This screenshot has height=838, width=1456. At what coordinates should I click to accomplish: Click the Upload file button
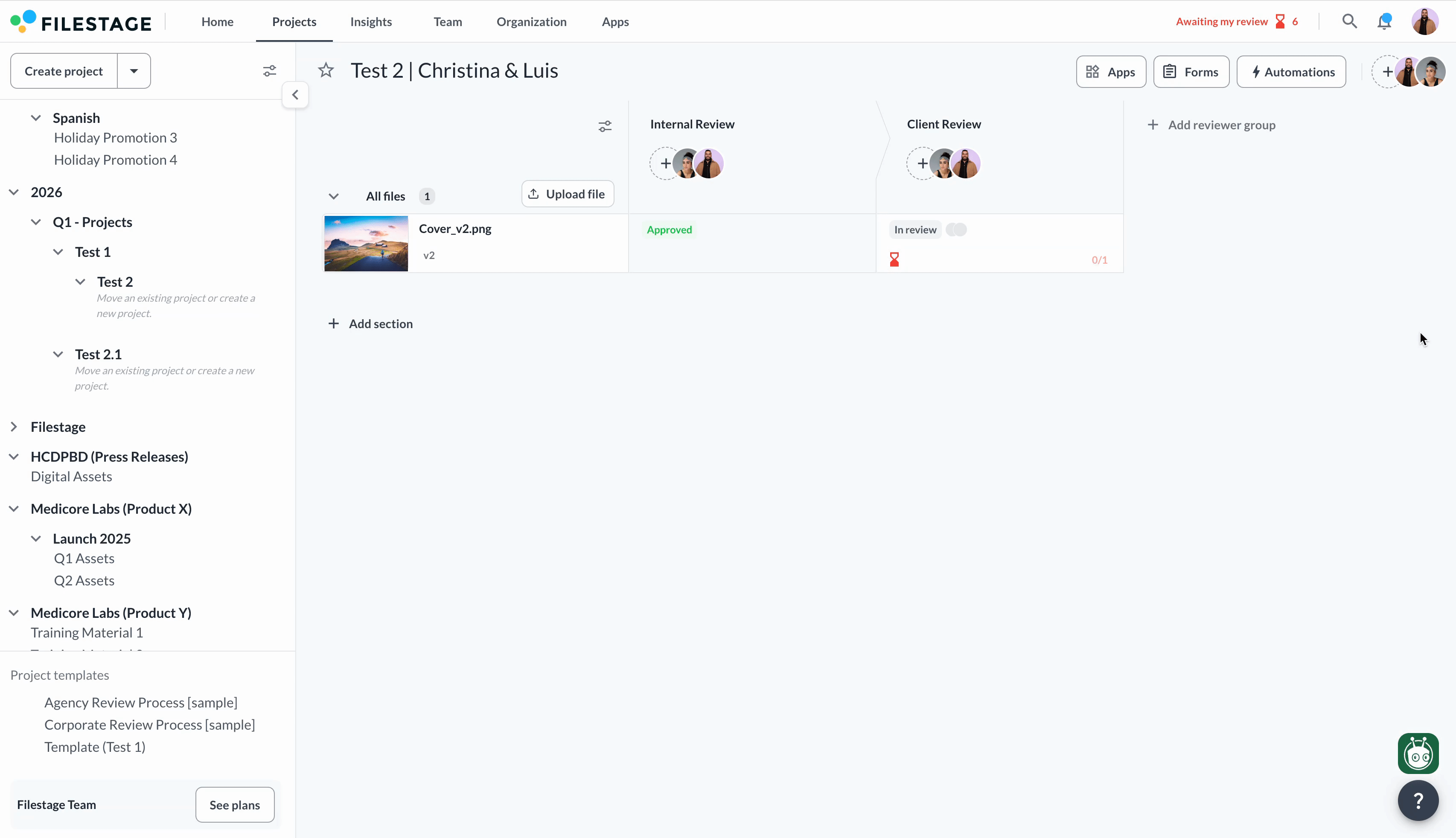568,194
